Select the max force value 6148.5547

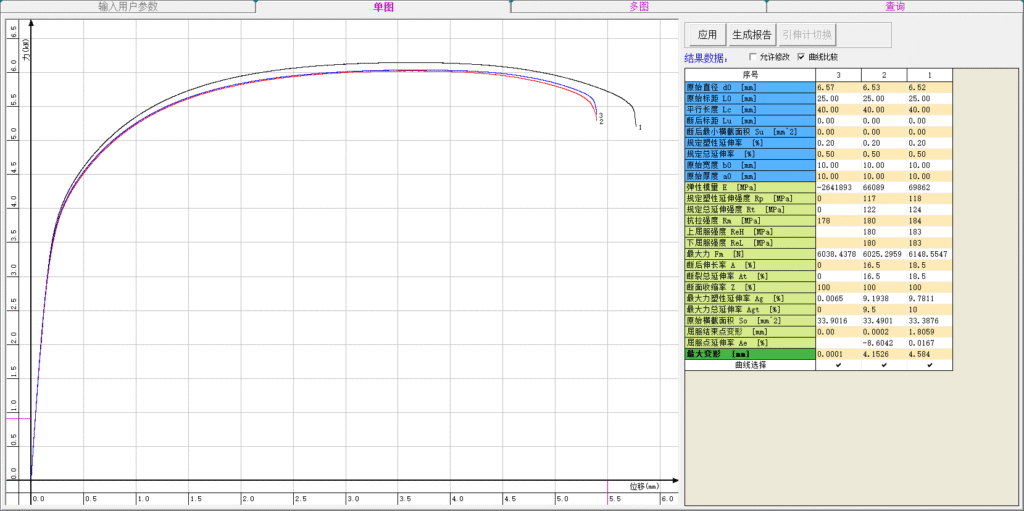tap(929, 254)
